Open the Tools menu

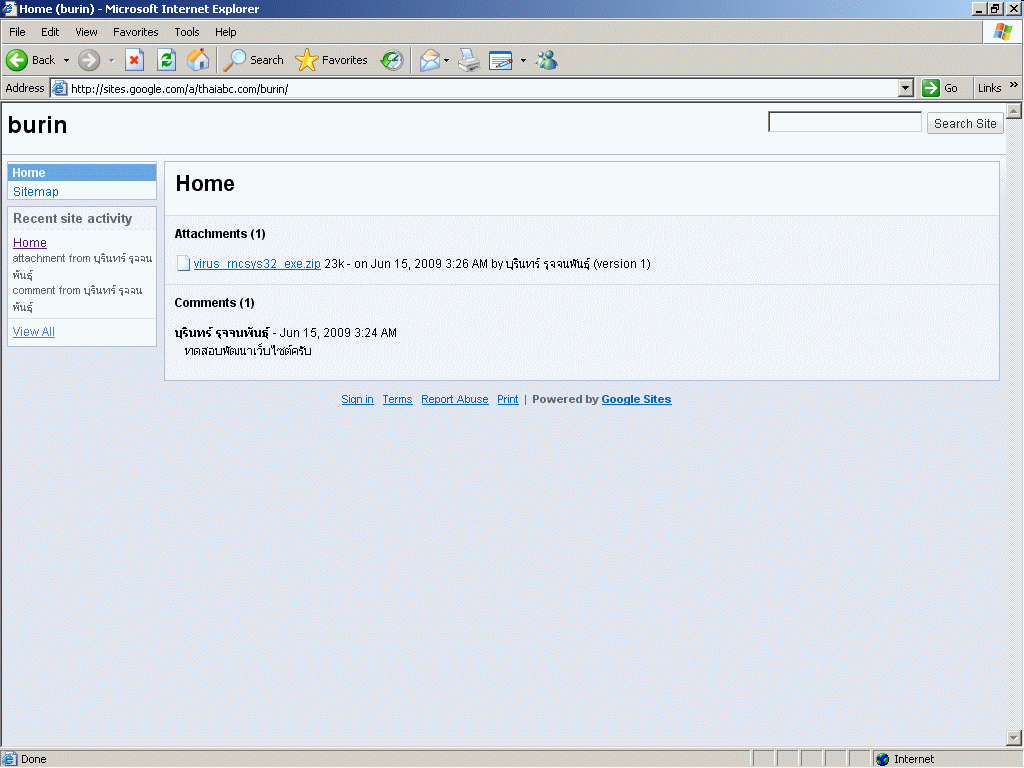187,32
